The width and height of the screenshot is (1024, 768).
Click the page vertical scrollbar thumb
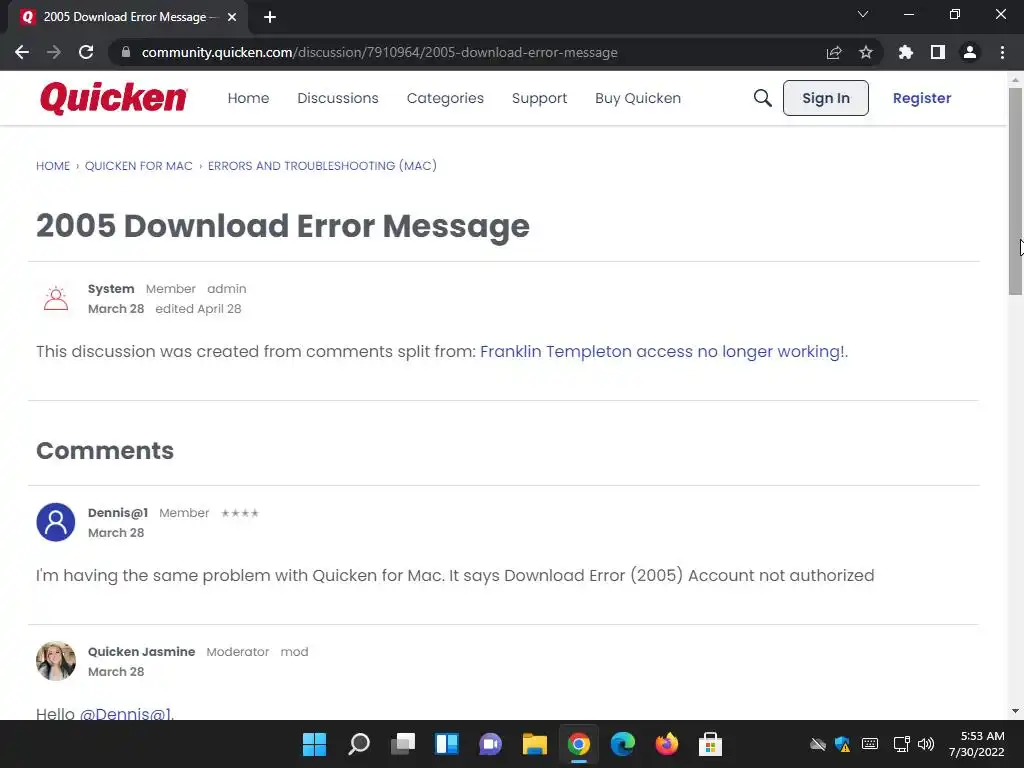pos(1015,191)
